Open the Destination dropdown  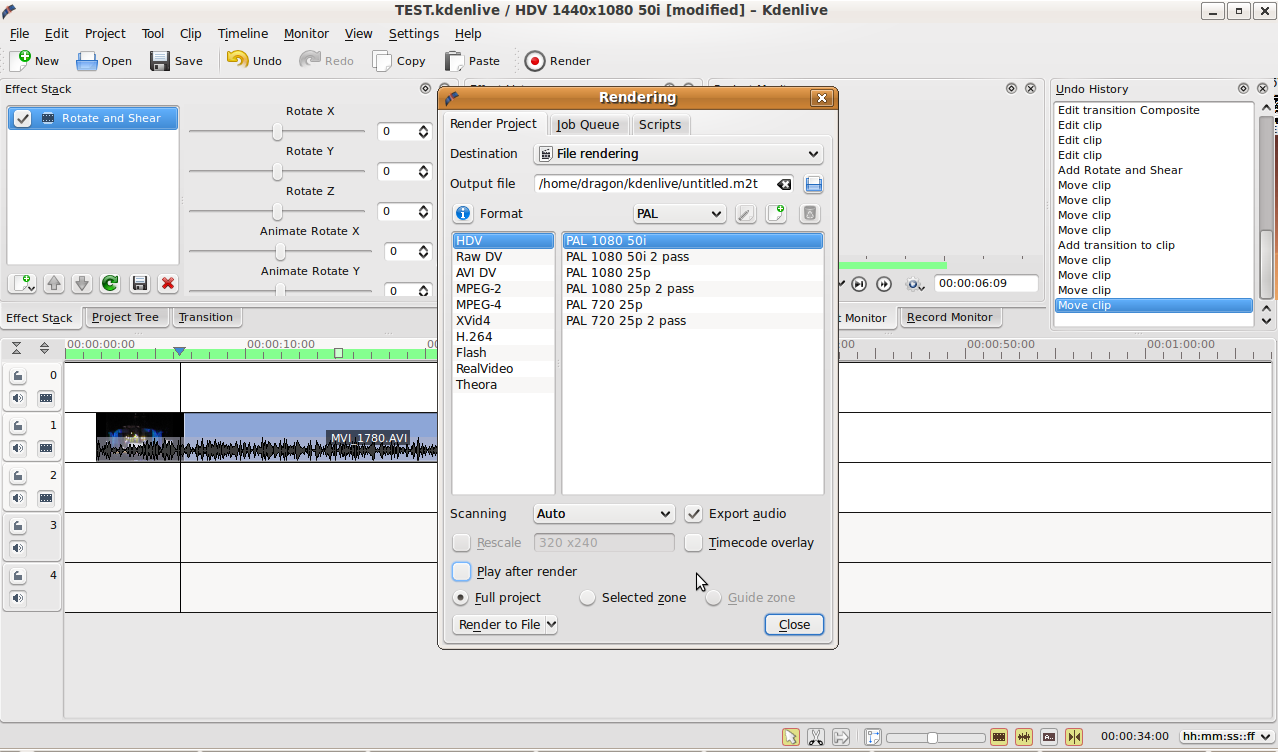pos(678,154)
